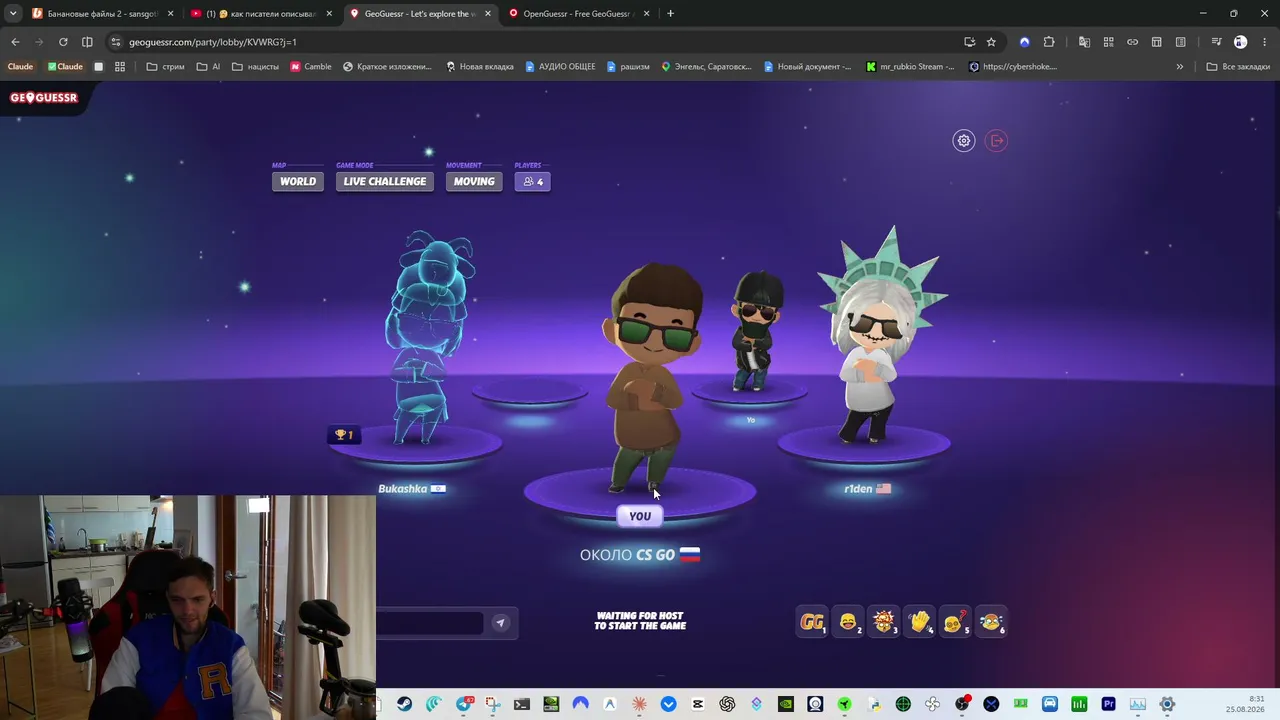This screenshot has width=1280, height=720.
Task: Switch to the YouTube 'как писатели' tab
Action: pyautogui.click(x=262, y=14)
